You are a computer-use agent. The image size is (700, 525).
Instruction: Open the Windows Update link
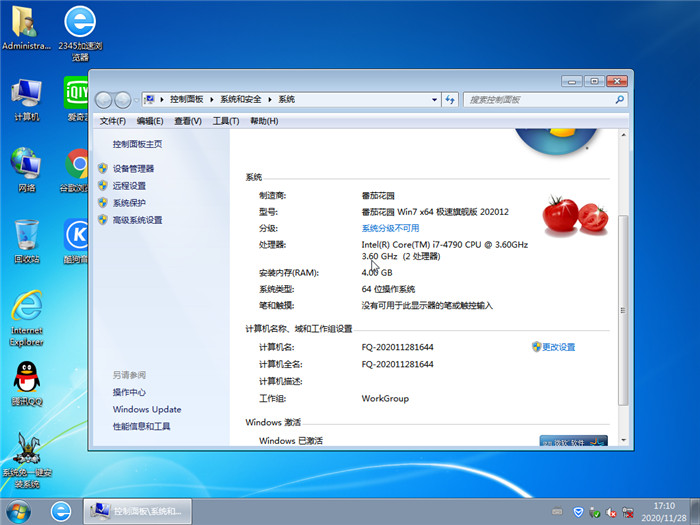147,409
